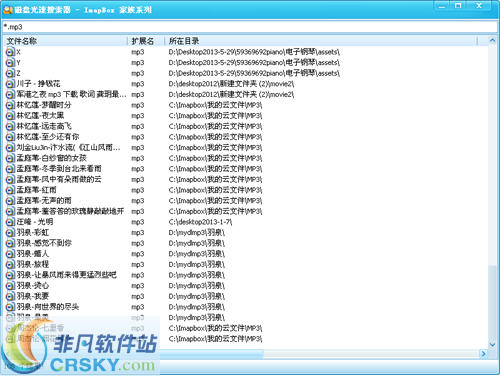Click the horizontal scrollbar right arrow

483,354
